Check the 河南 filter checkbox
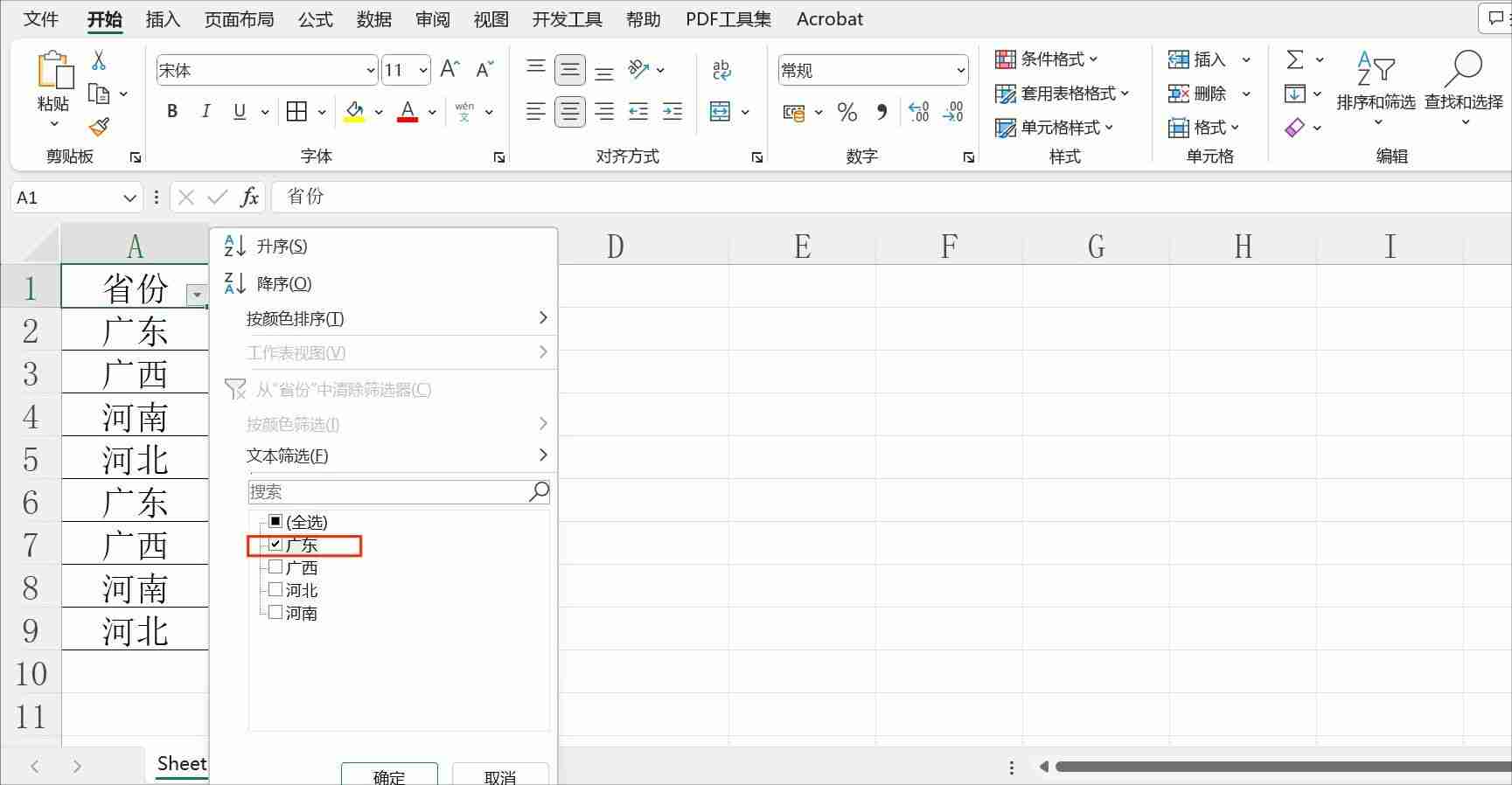1512x785 pixels. click(x=275, y=612)
